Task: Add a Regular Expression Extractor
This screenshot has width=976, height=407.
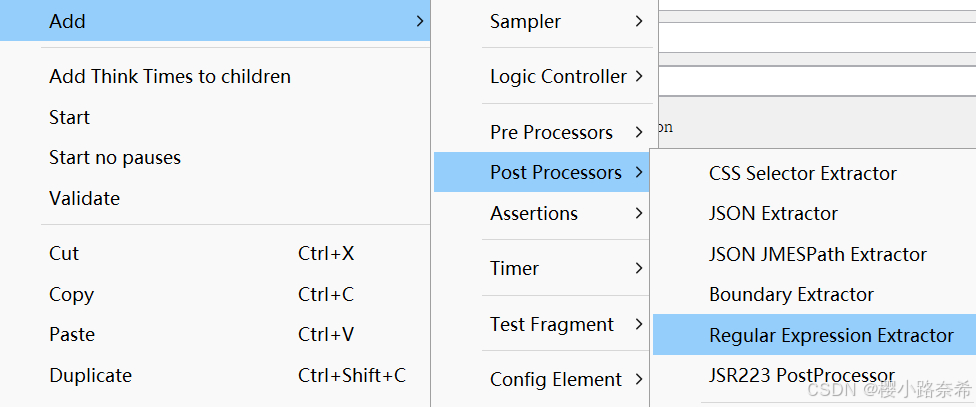Action: [814, 335]
